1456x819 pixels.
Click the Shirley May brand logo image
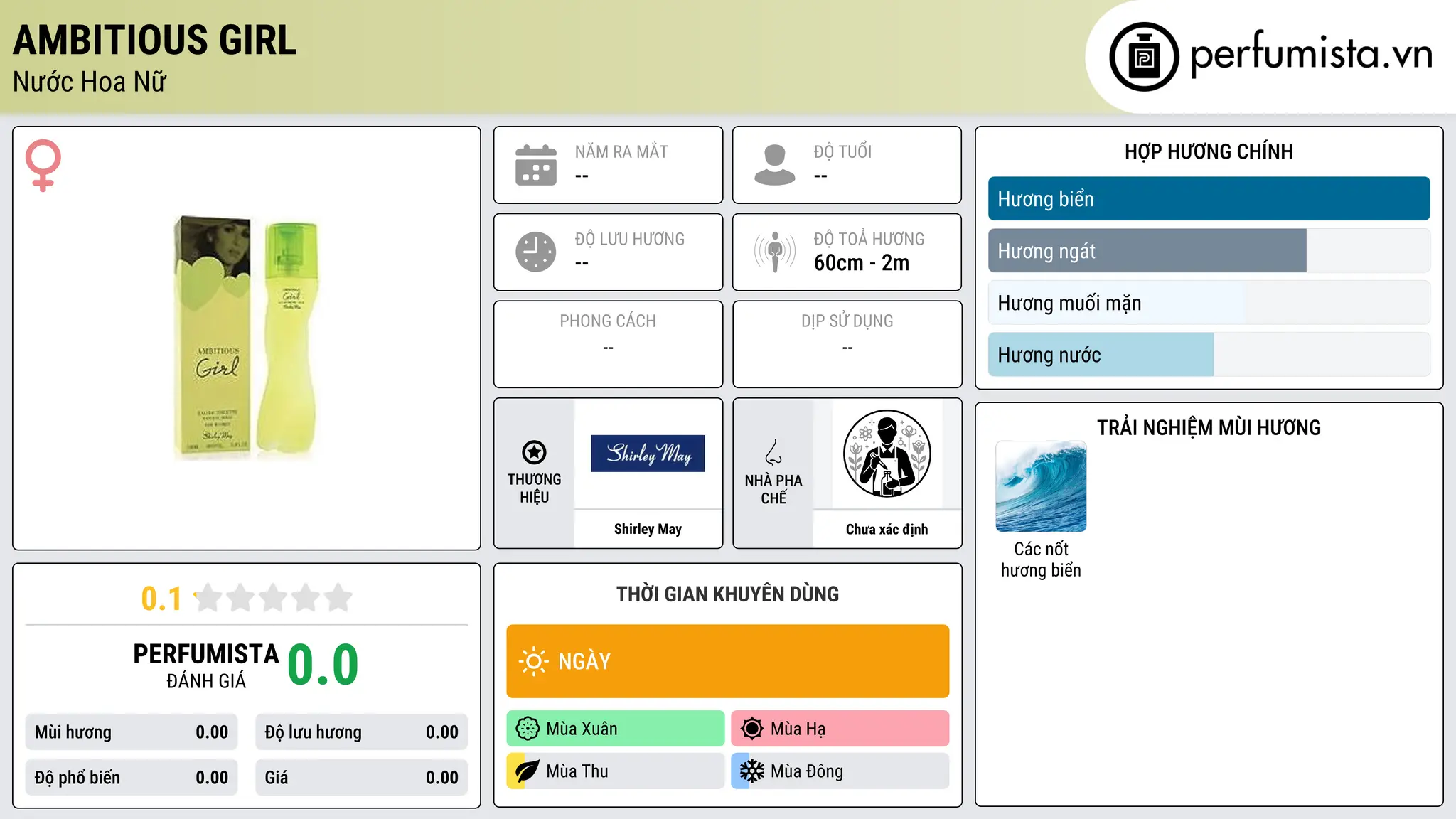click(648, 454)
